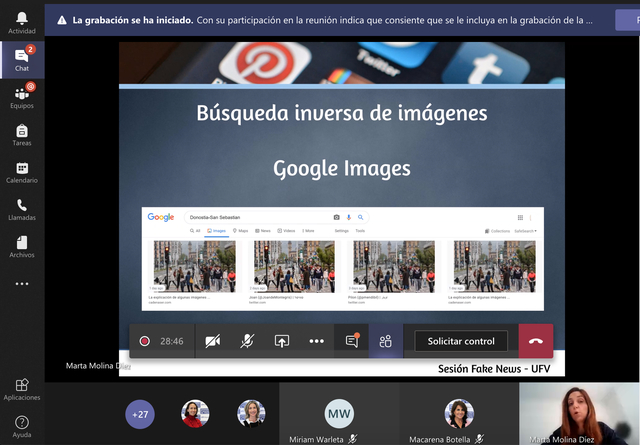This screenshot has height=445, width=640.
Task: Select the Maps tab in Google results
Action: 240,231
